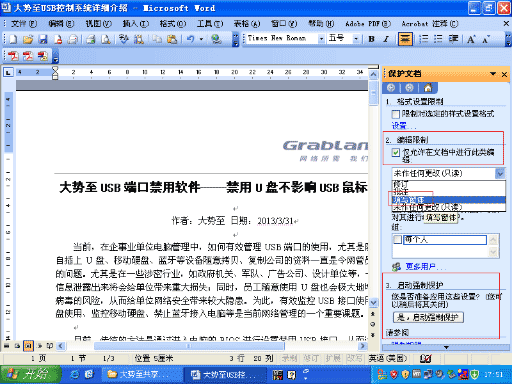Click the 设置... link
The height and width of the screenshot is (384, 512).
[403, 126]
